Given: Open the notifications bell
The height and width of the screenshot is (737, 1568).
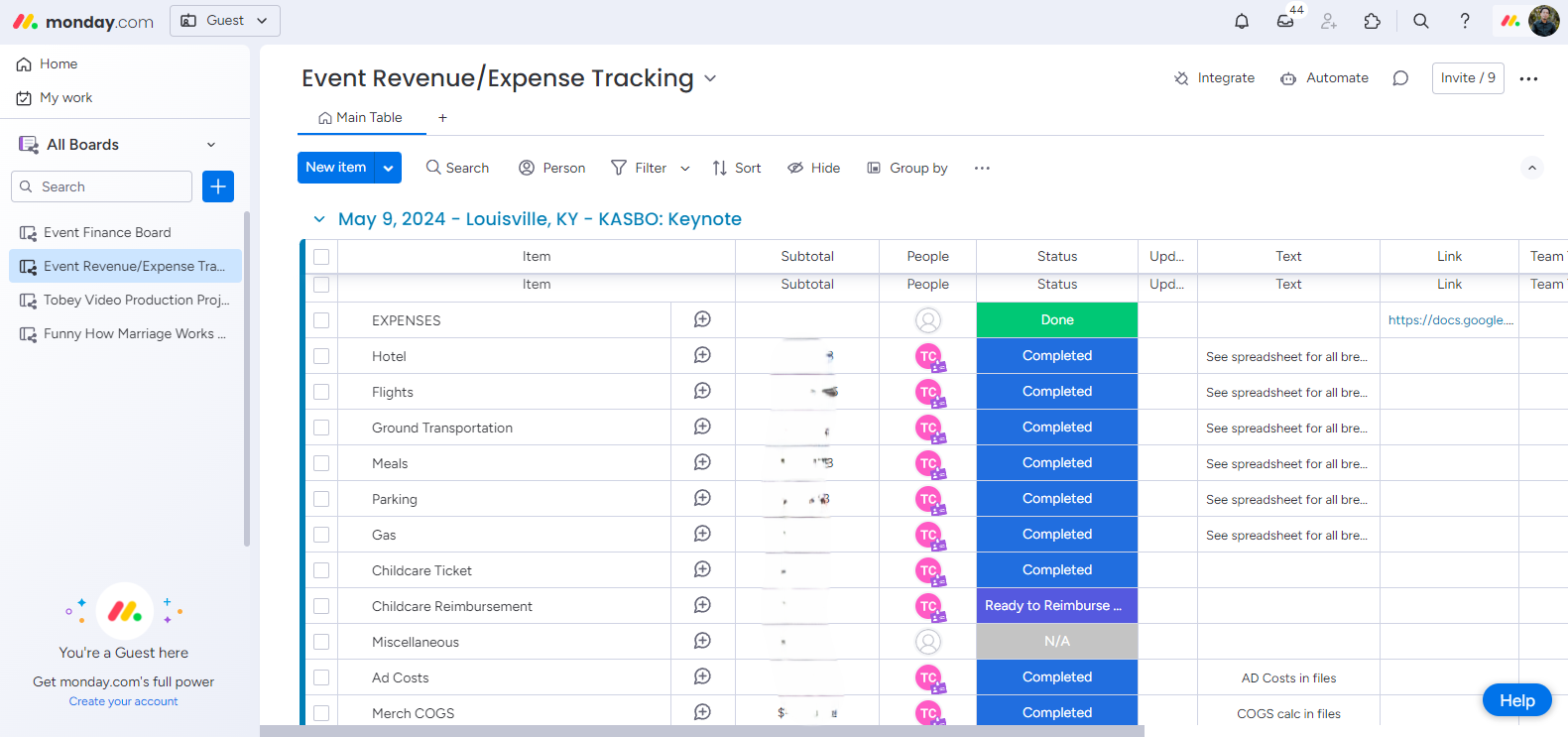Looking at the screenshot, I should (x=1242, y=21).
